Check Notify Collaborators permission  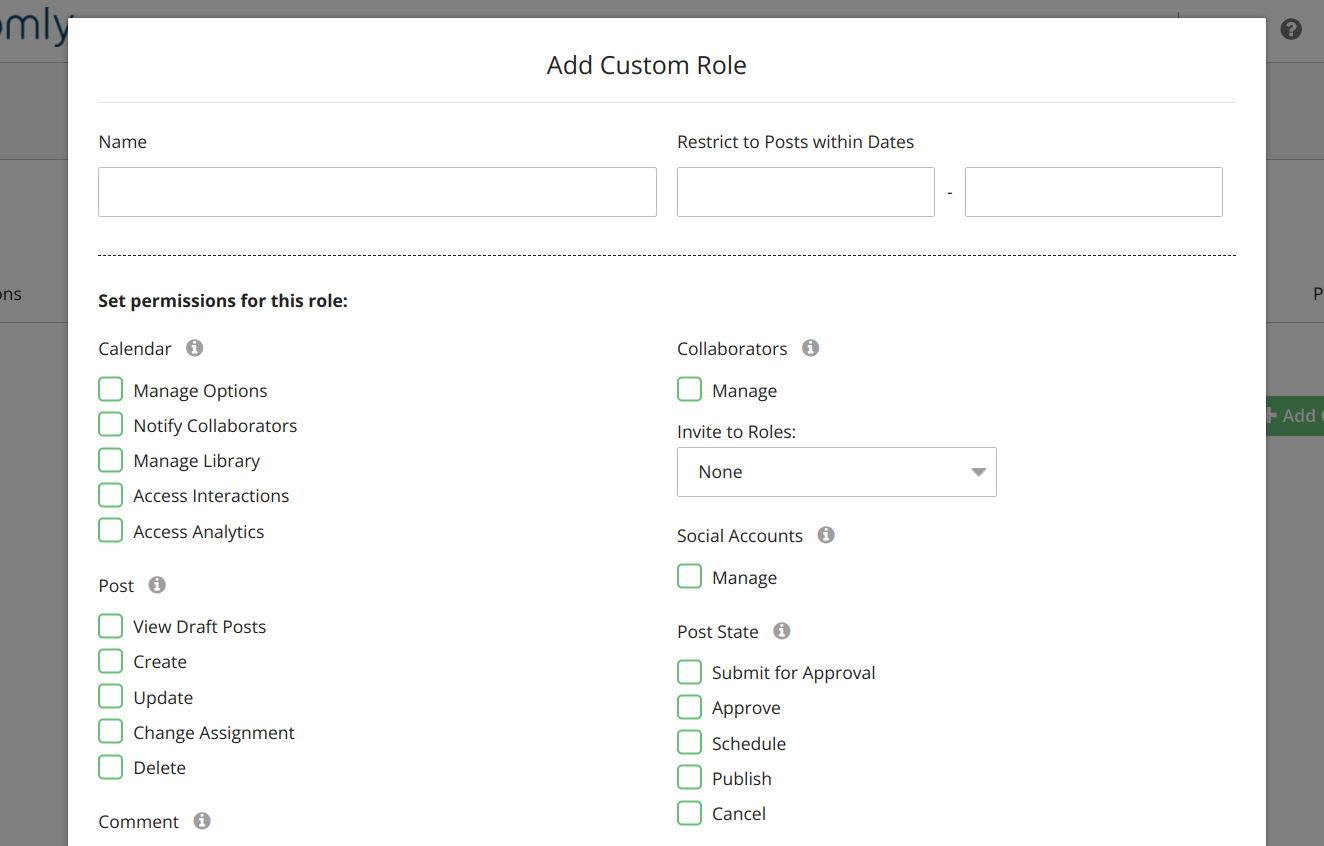[111, 425]
